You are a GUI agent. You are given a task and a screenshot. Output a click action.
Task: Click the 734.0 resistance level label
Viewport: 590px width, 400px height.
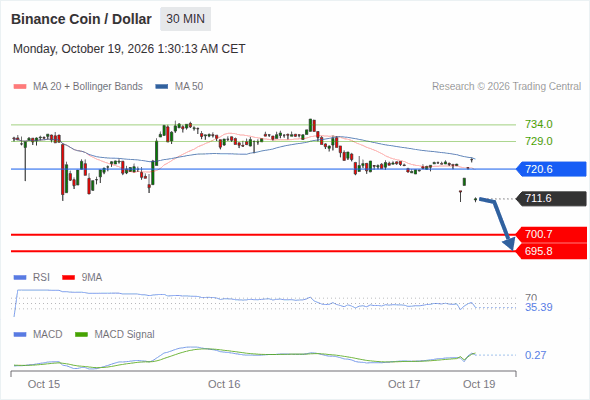click(539, 124)
